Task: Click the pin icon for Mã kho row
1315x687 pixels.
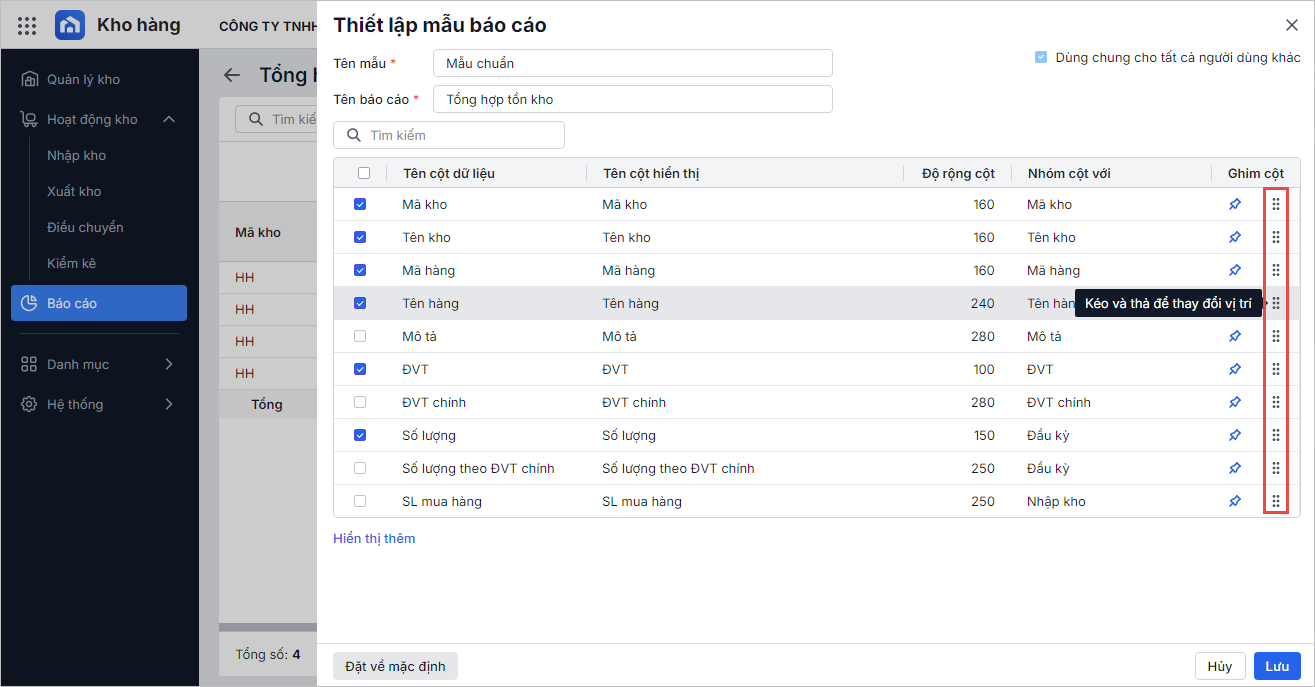Action: (x=1235, y=204)
